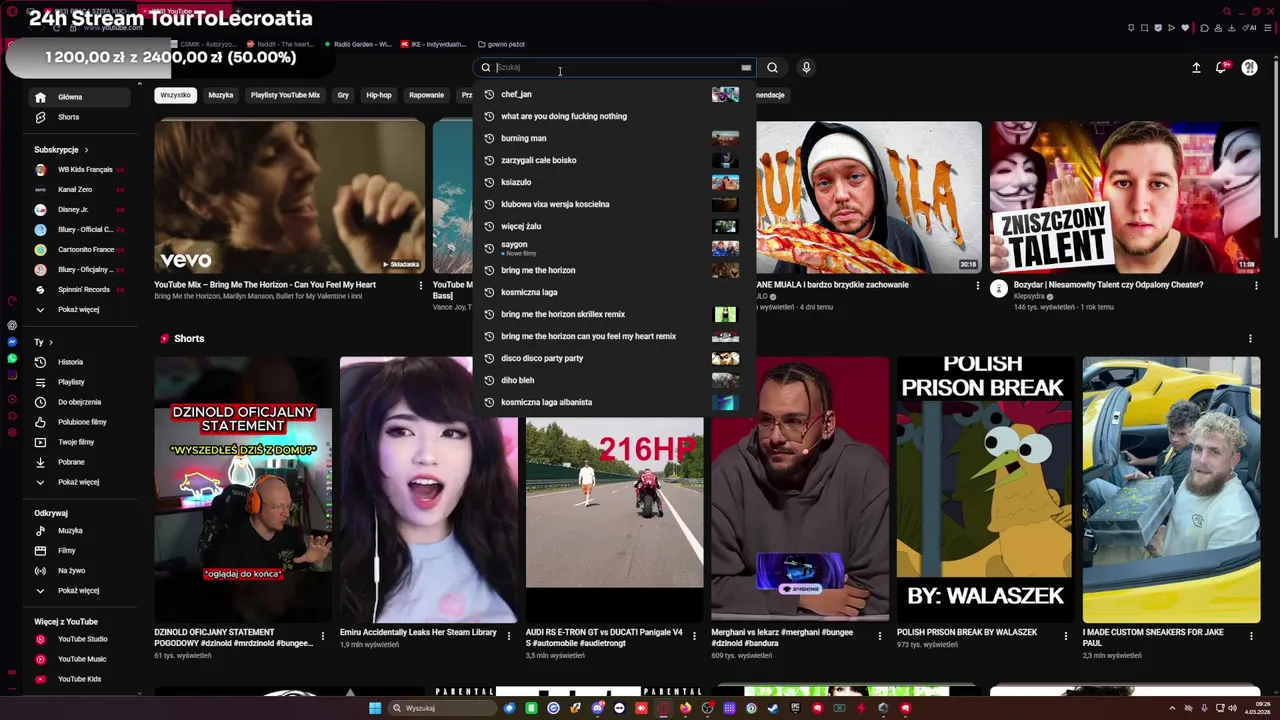Open options for POLISH PRISON BREAK short
The height and width of the screenshot is (720, 1280).
click(x=1065, y=636)
